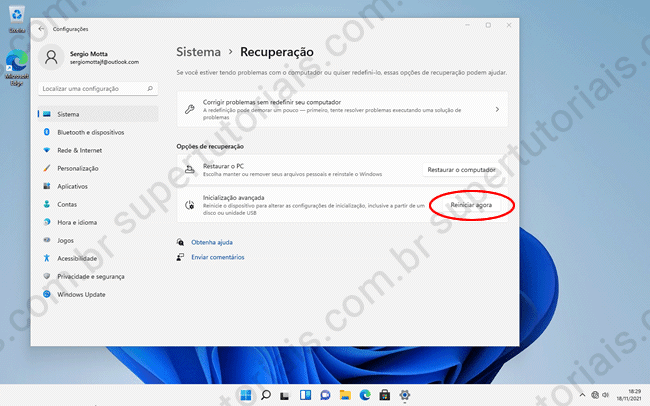Click the back arrow in Configurações
This screenshot has width=650, height=406.
41,30
